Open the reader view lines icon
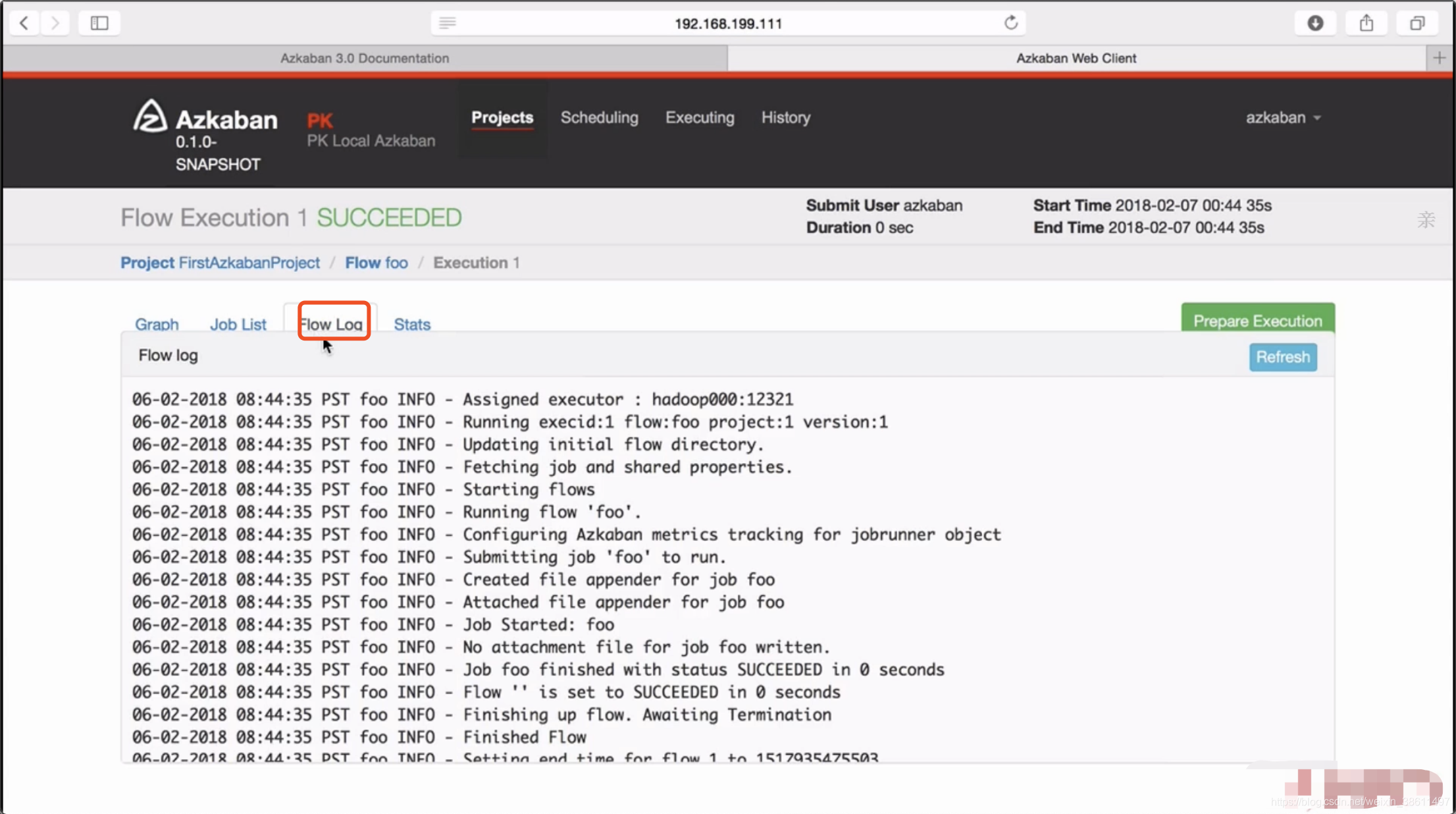Screen dimensions: 1456x814 pos(448,23)
